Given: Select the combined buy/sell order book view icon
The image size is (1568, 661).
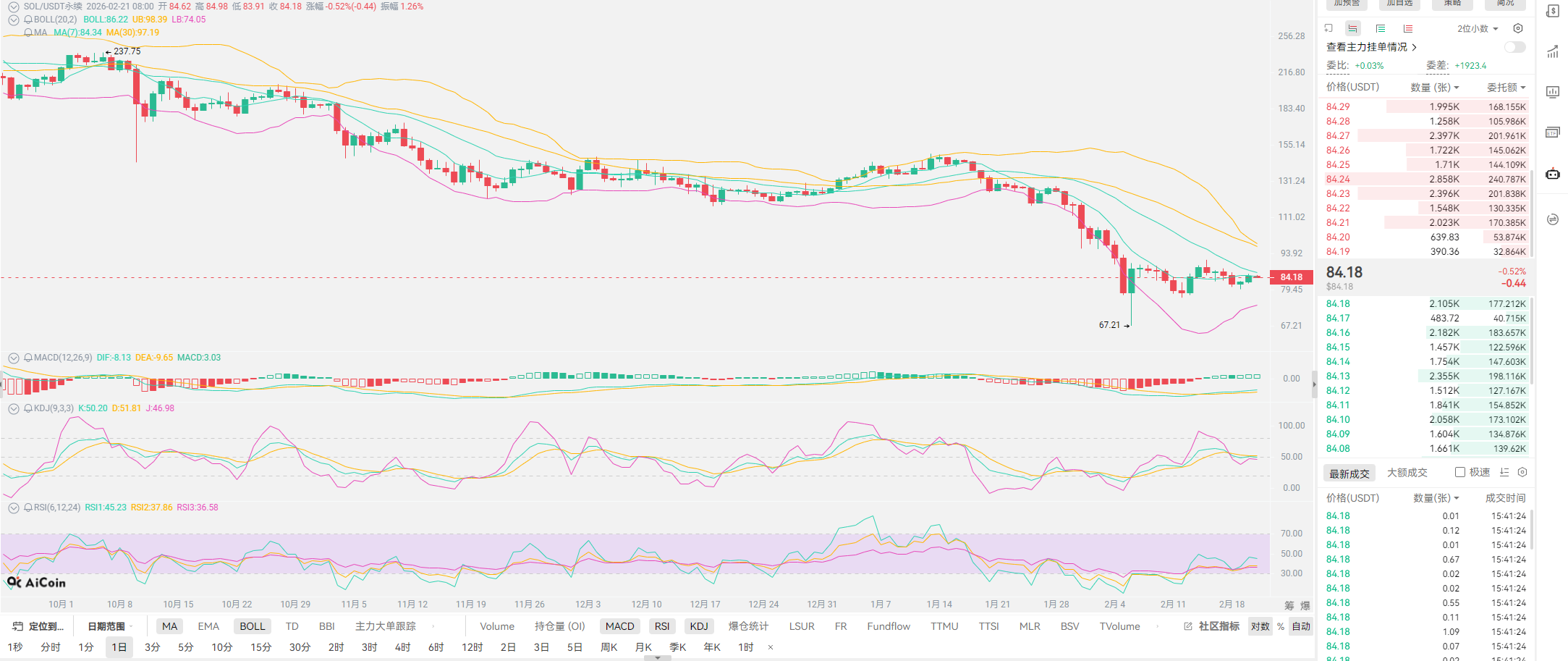Looking at the screenshot, I should tap(1352, 28).
